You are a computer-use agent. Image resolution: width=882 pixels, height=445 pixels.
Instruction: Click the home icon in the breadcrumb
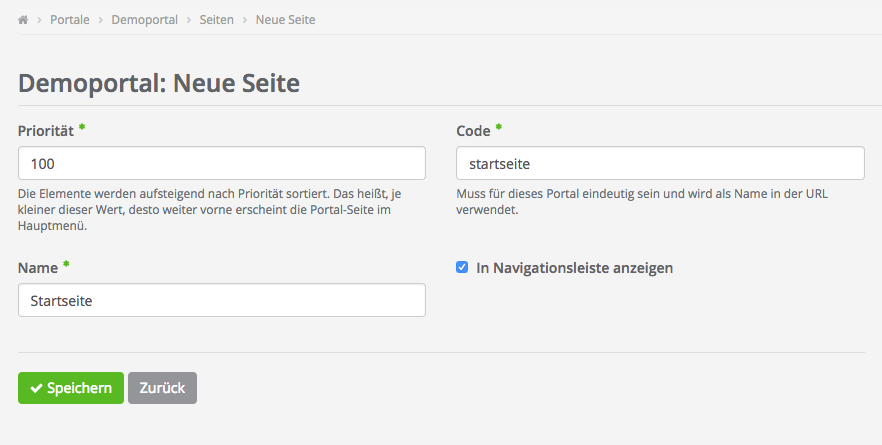tap(23, 20)
